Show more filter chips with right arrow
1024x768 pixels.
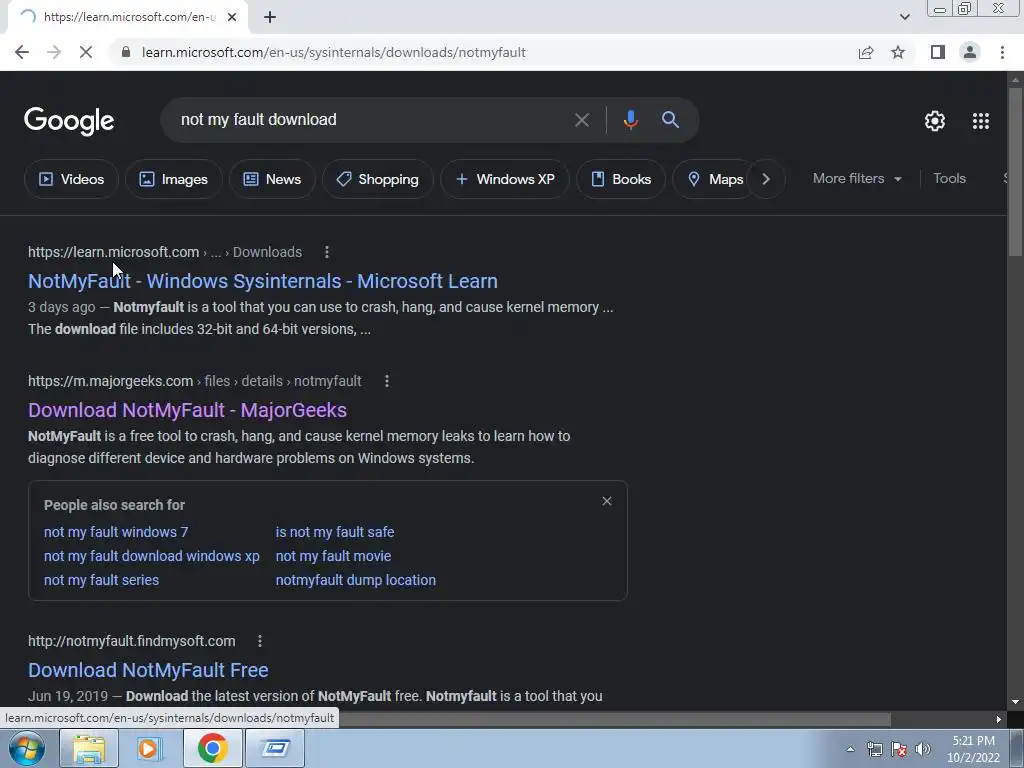tap(766, 179)
